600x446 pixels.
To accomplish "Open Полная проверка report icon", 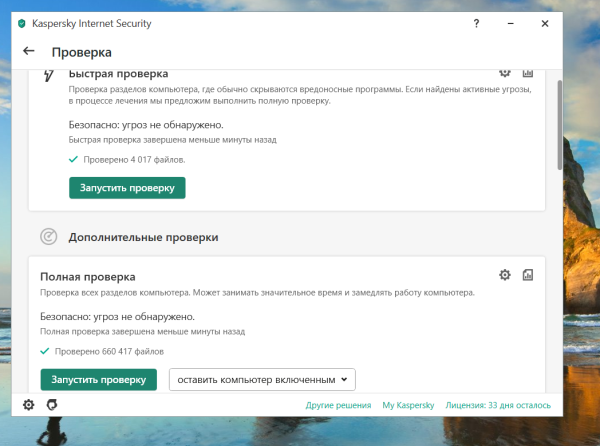I will click(x=528, y=275).
